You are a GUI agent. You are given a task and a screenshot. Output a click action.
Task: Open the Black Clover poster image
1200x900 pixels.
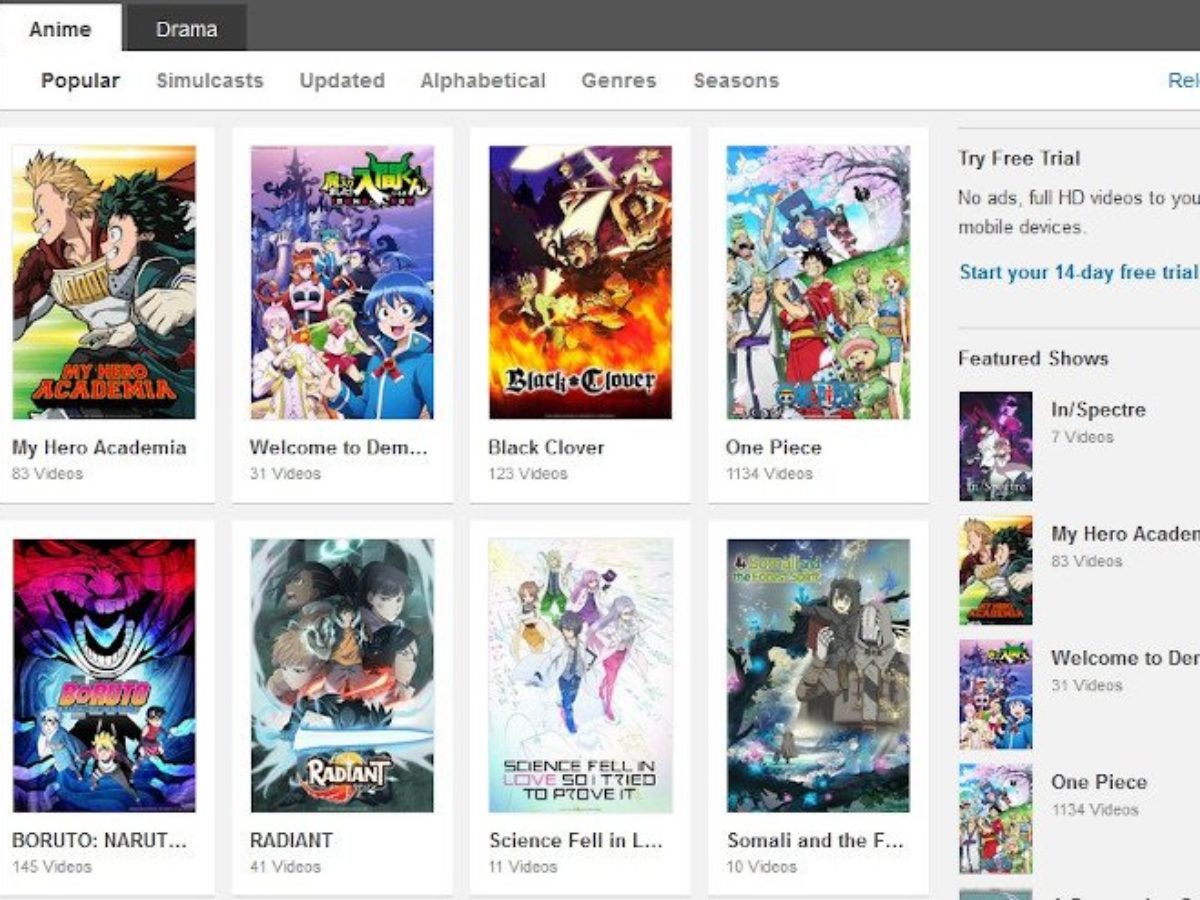pyautogui.click(x=580, y=282)
